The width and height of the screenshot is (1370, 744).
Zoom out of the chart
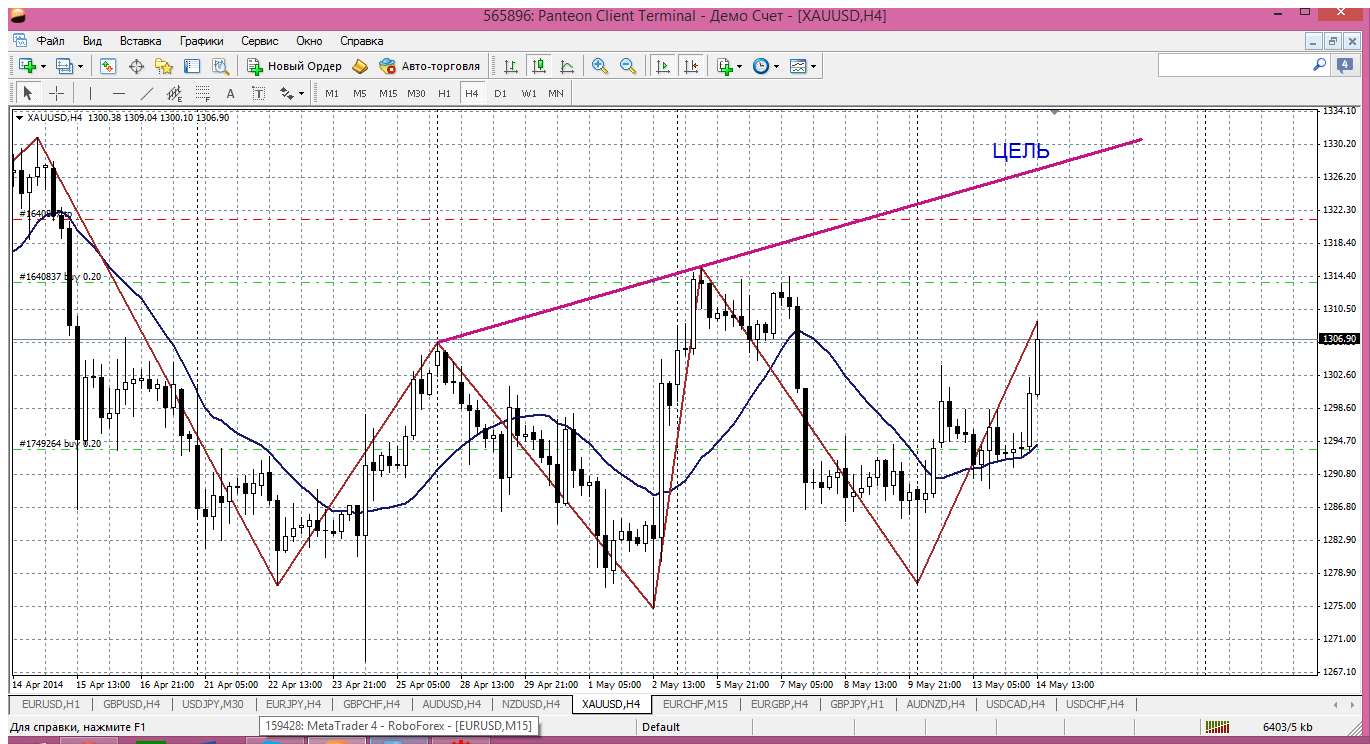pyautogui.click(x=628, y=66)
